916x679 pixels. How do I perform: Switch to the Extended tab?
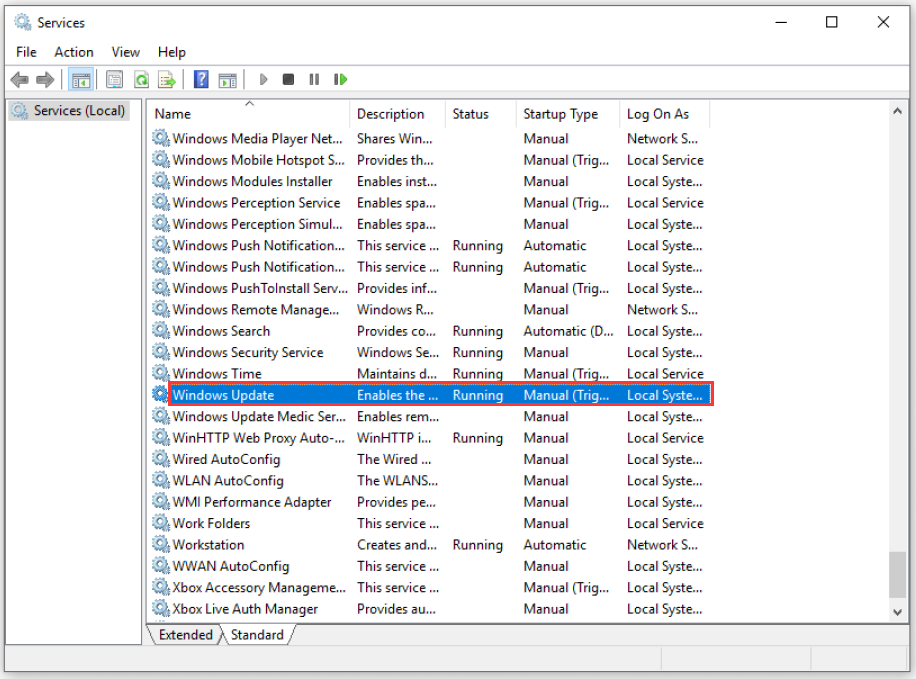(x=186, y=635)
